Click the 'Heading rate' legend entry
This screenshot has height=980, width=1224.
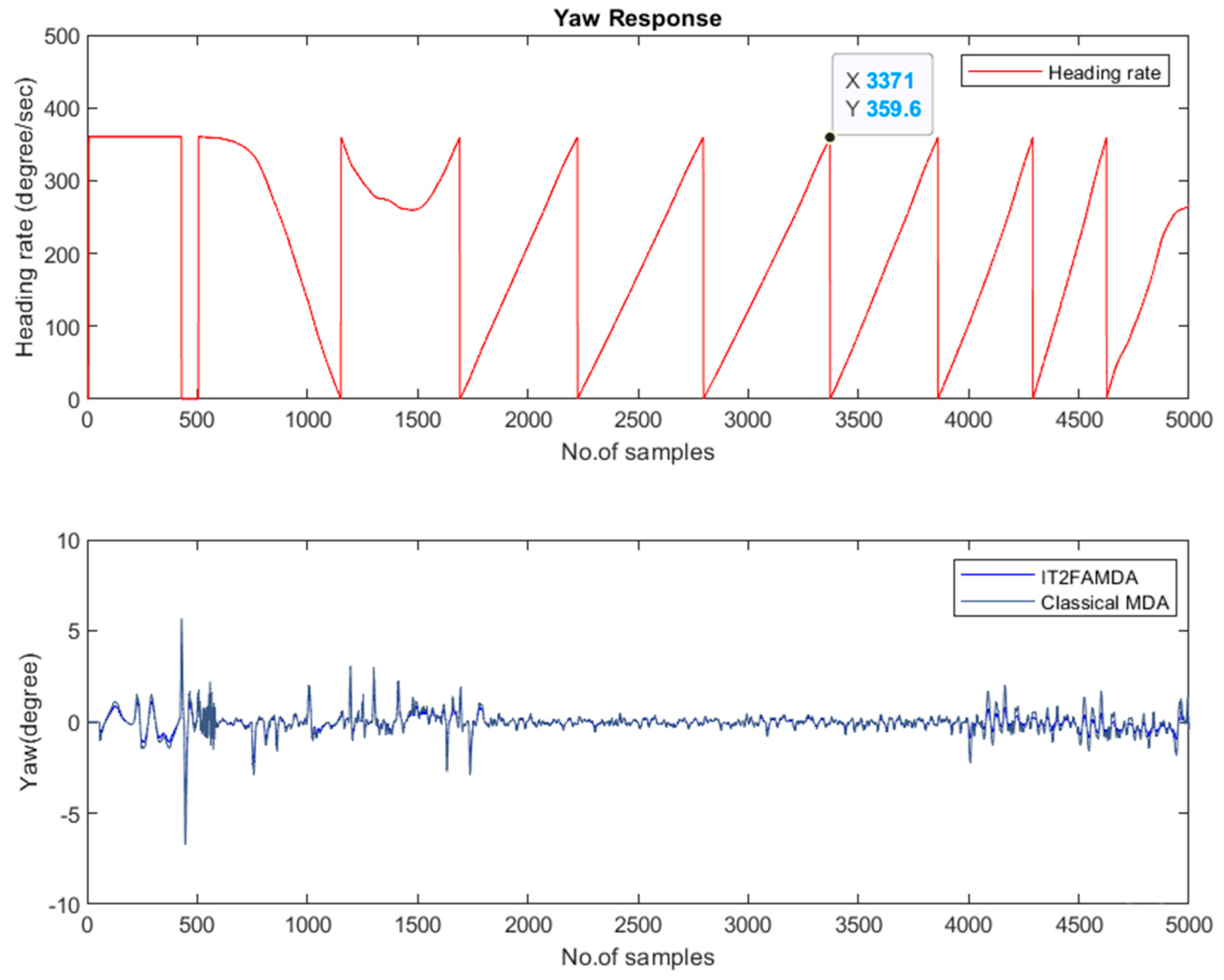tap(1065, 72)
